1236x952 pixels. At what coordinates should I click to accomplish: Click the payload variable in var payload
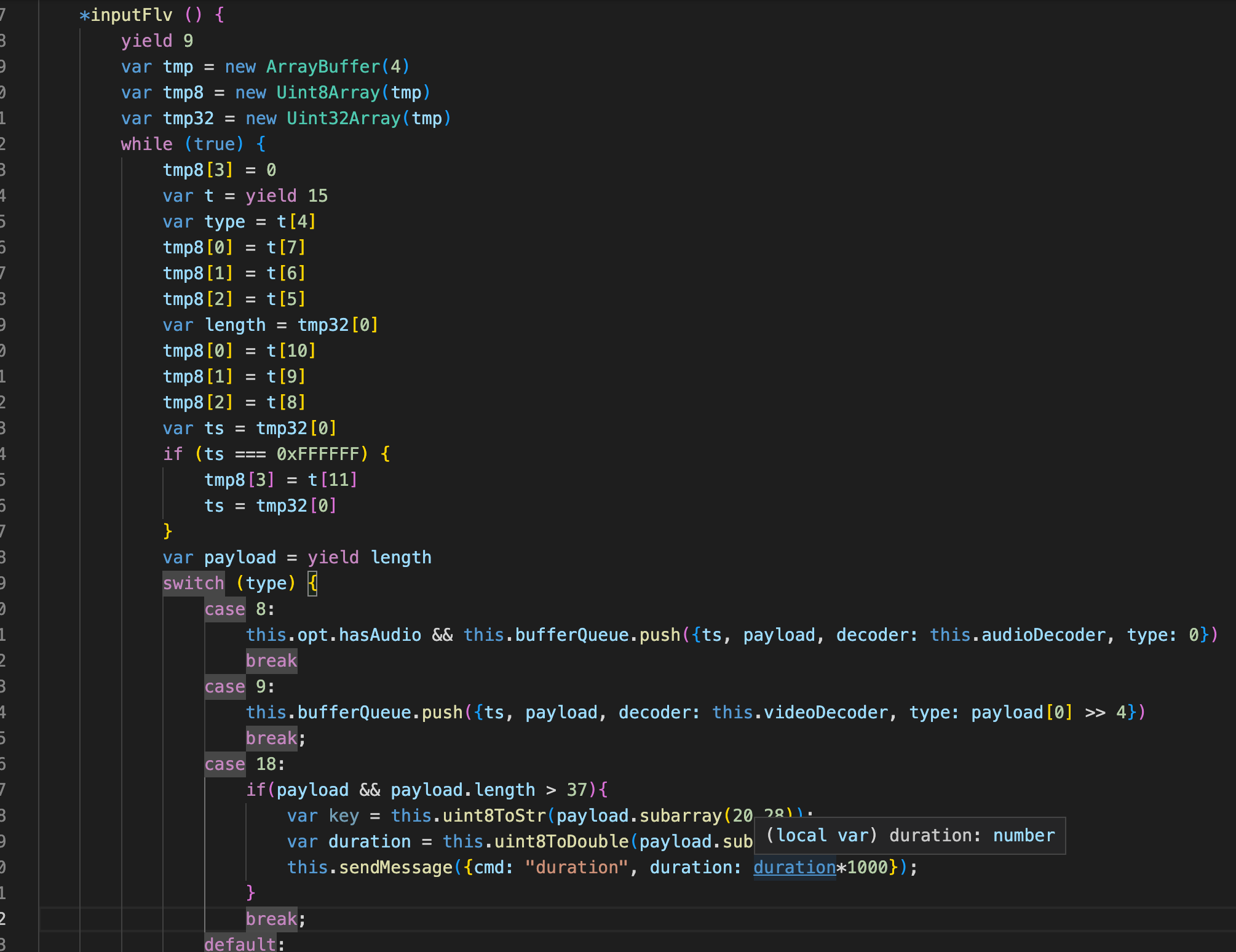point(240,557)
